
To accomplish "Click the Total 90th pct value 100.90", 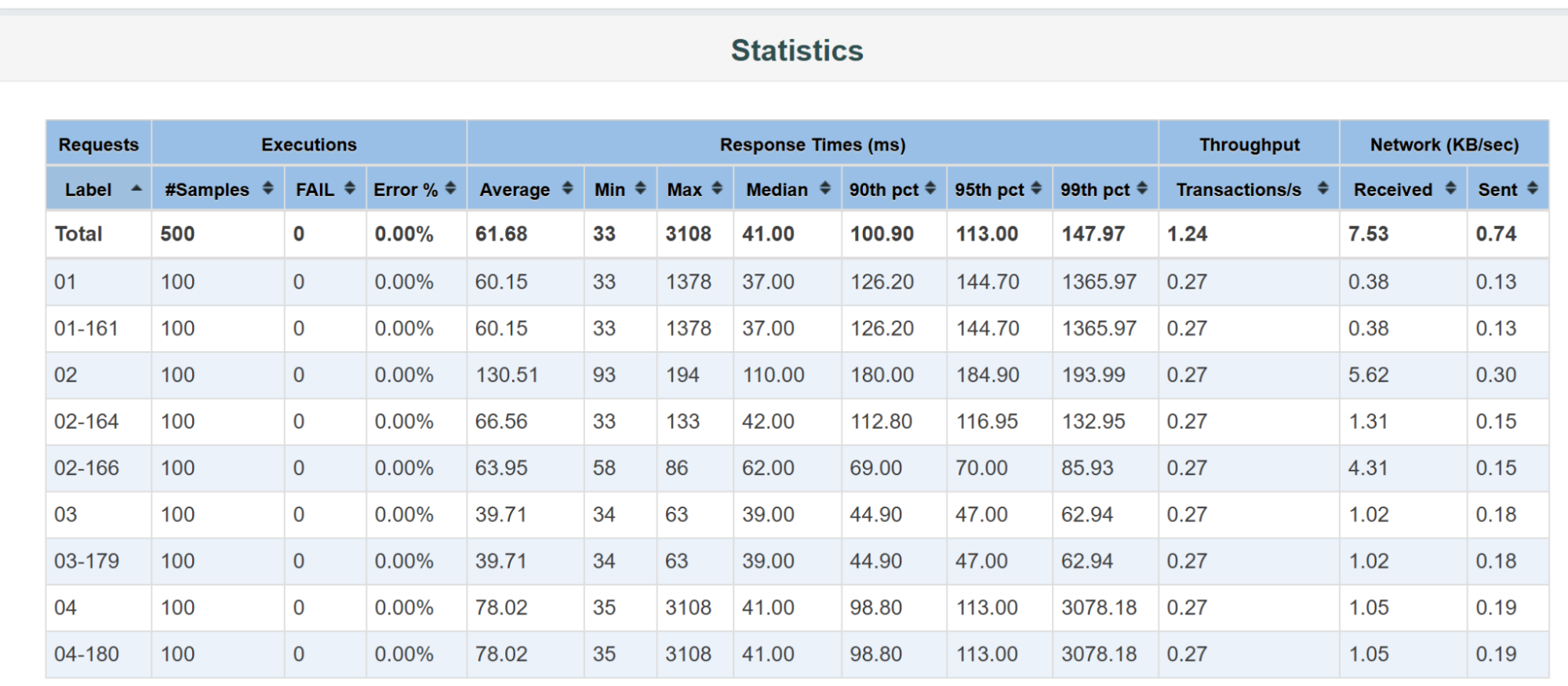I will 882,234.
